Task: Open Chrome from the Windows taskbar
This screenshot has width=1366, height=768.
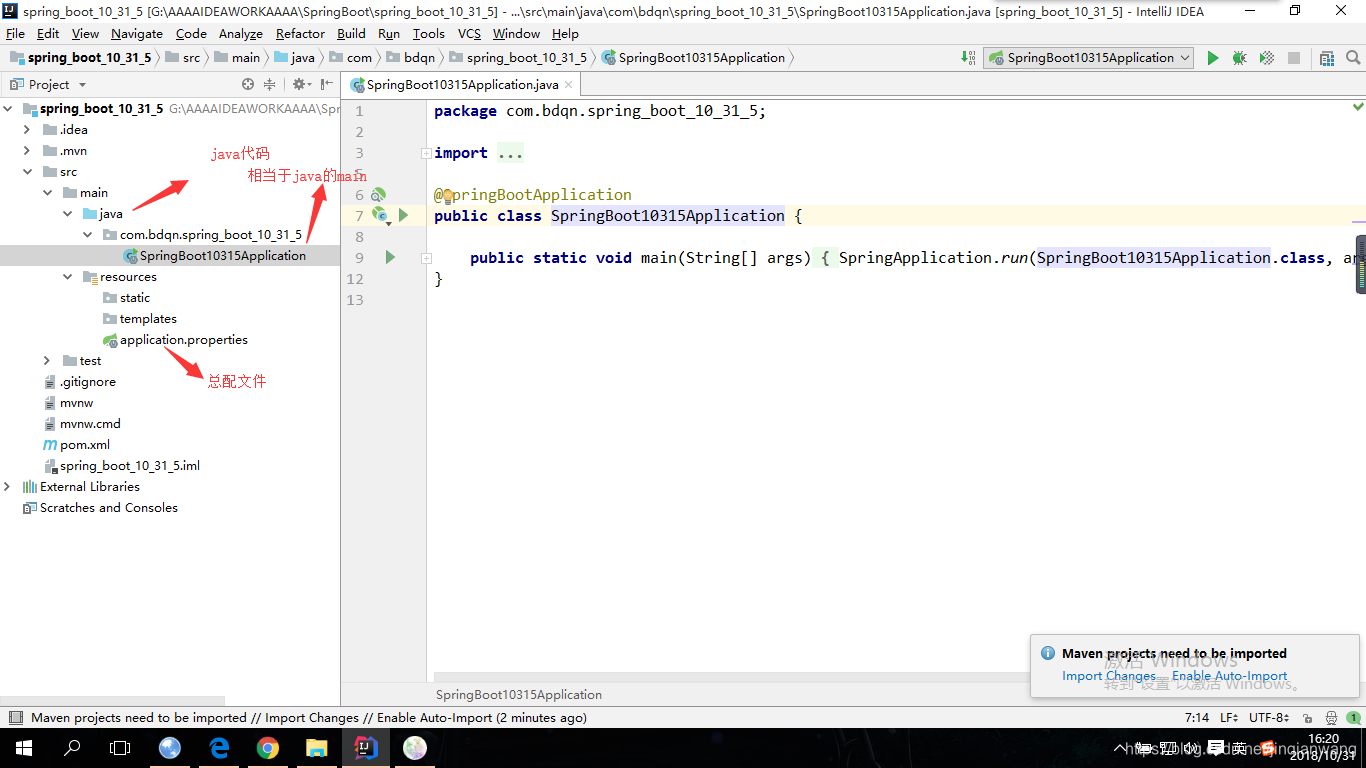Action: coord(267,747)
